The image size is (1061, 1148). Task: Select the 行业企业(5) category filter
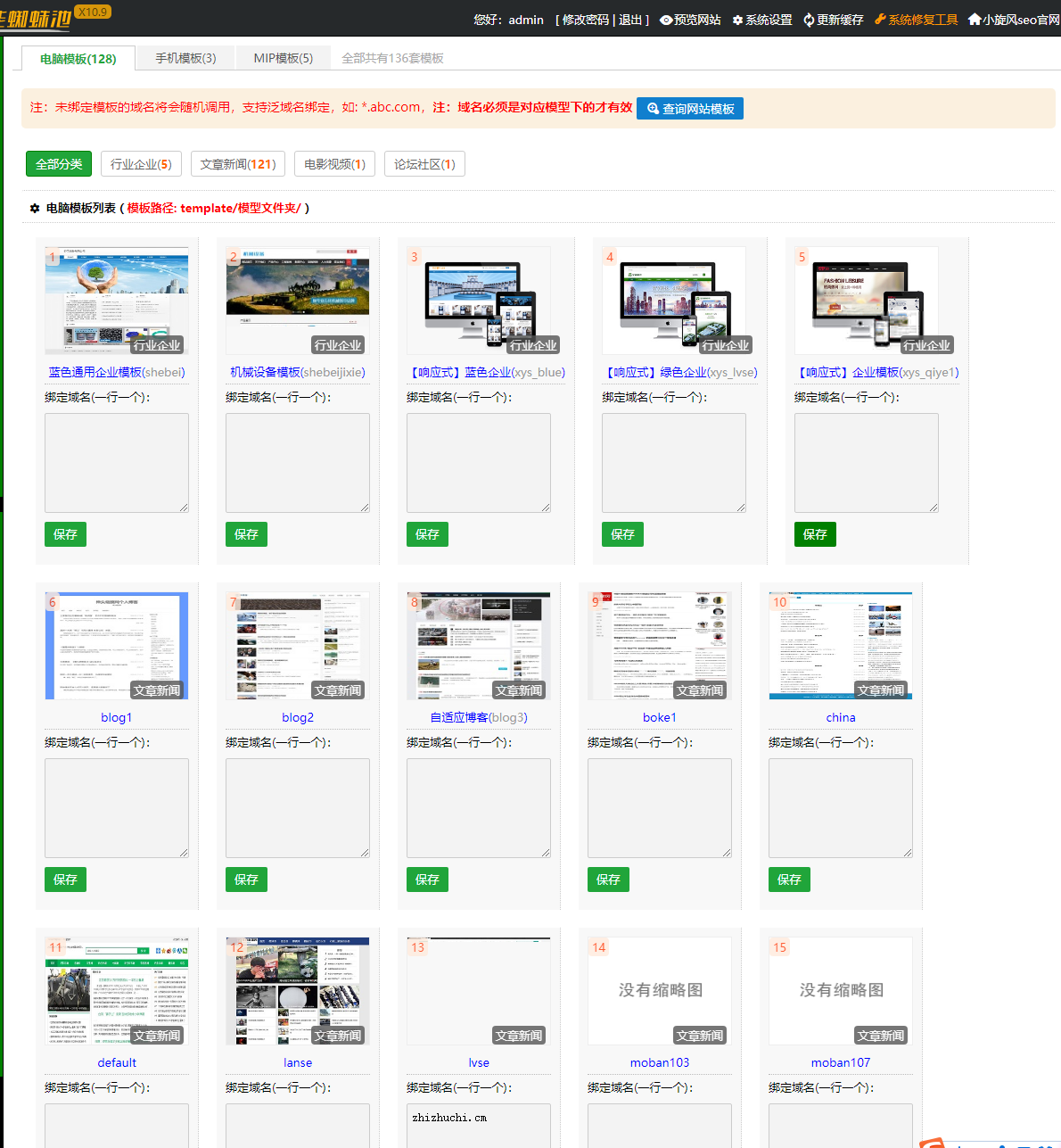pos(141,164)
